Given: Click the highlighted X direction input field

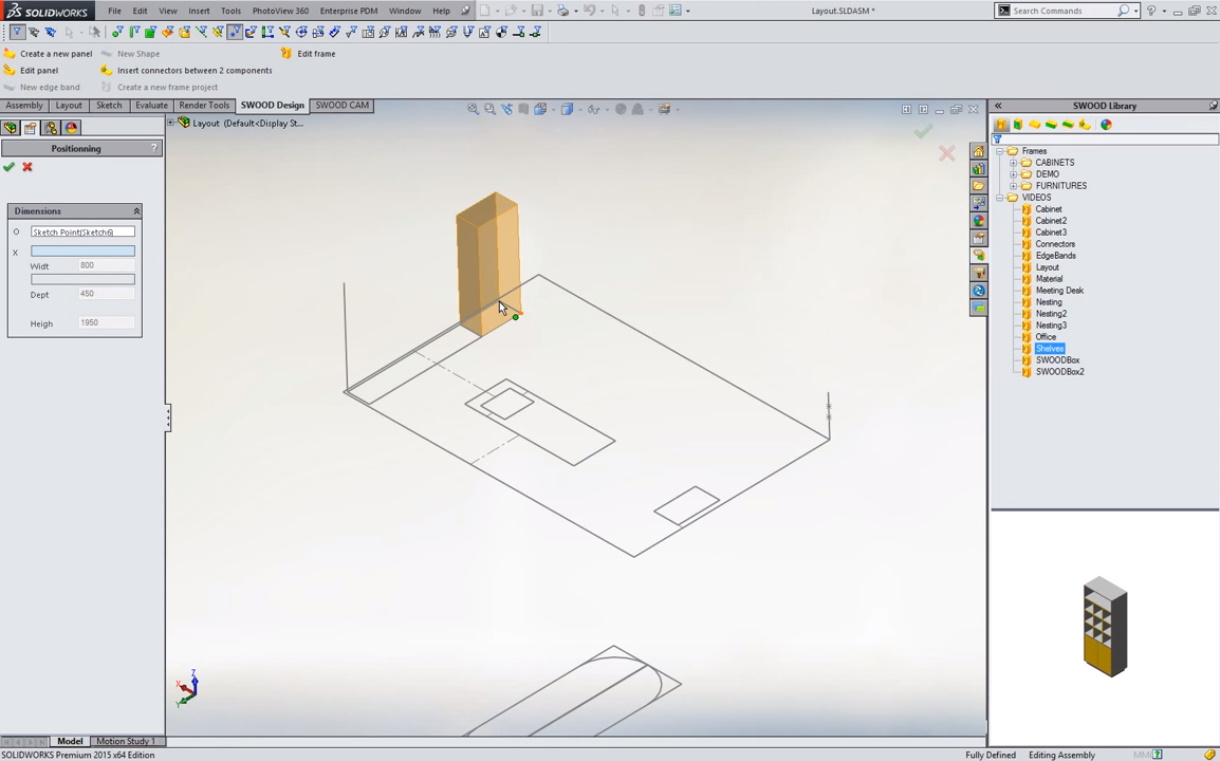Looking at the screenshot, I should [x=83, y=252].
